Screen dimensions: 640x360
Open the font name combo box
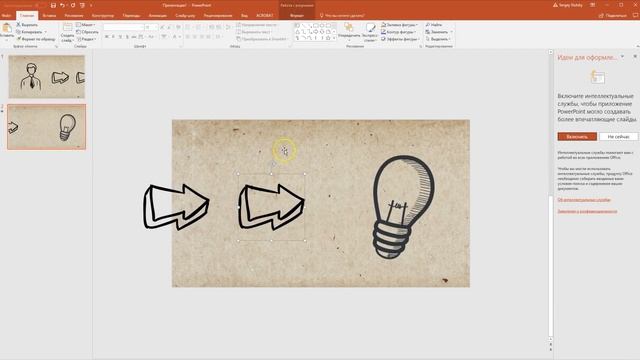(123, 27)
